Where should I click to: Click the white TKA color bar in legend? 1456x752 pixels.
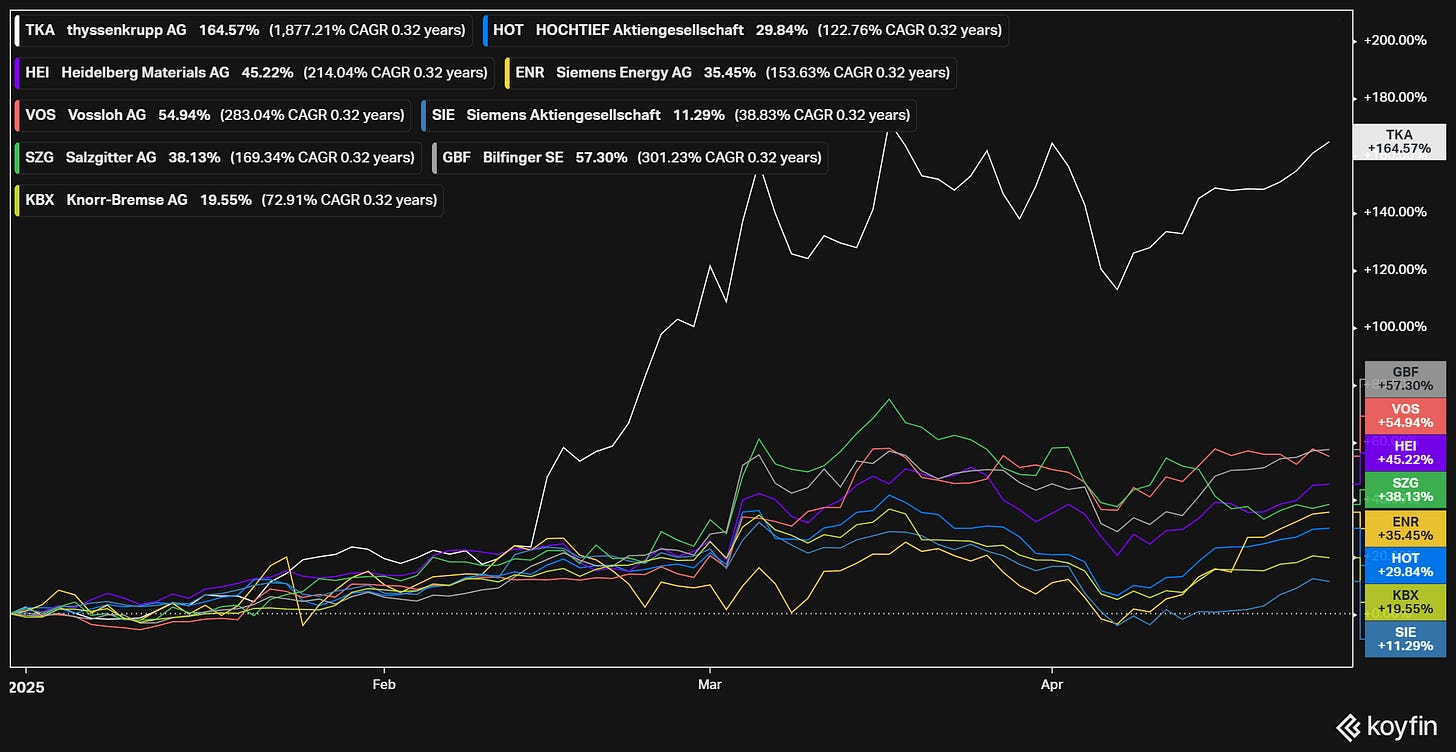click(x=19, y=30)
